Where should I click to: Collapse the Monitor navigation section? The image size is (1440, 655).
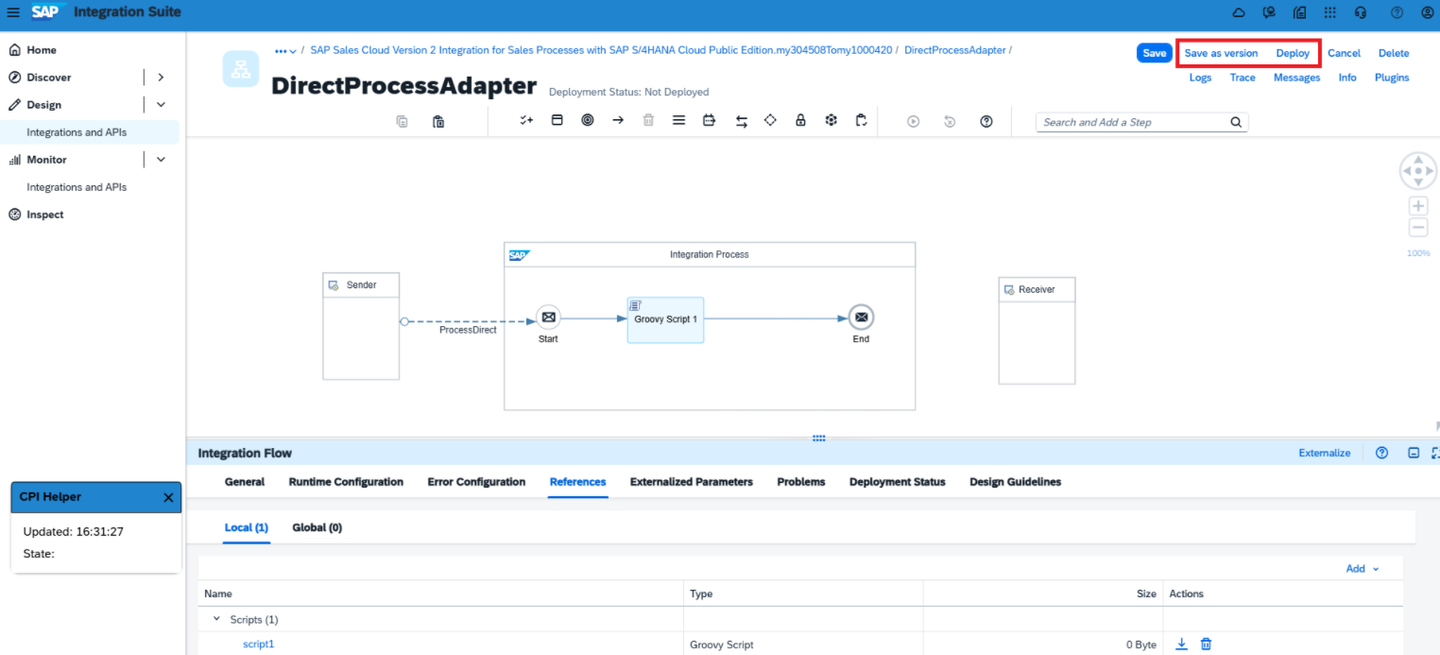pos(161,159)
